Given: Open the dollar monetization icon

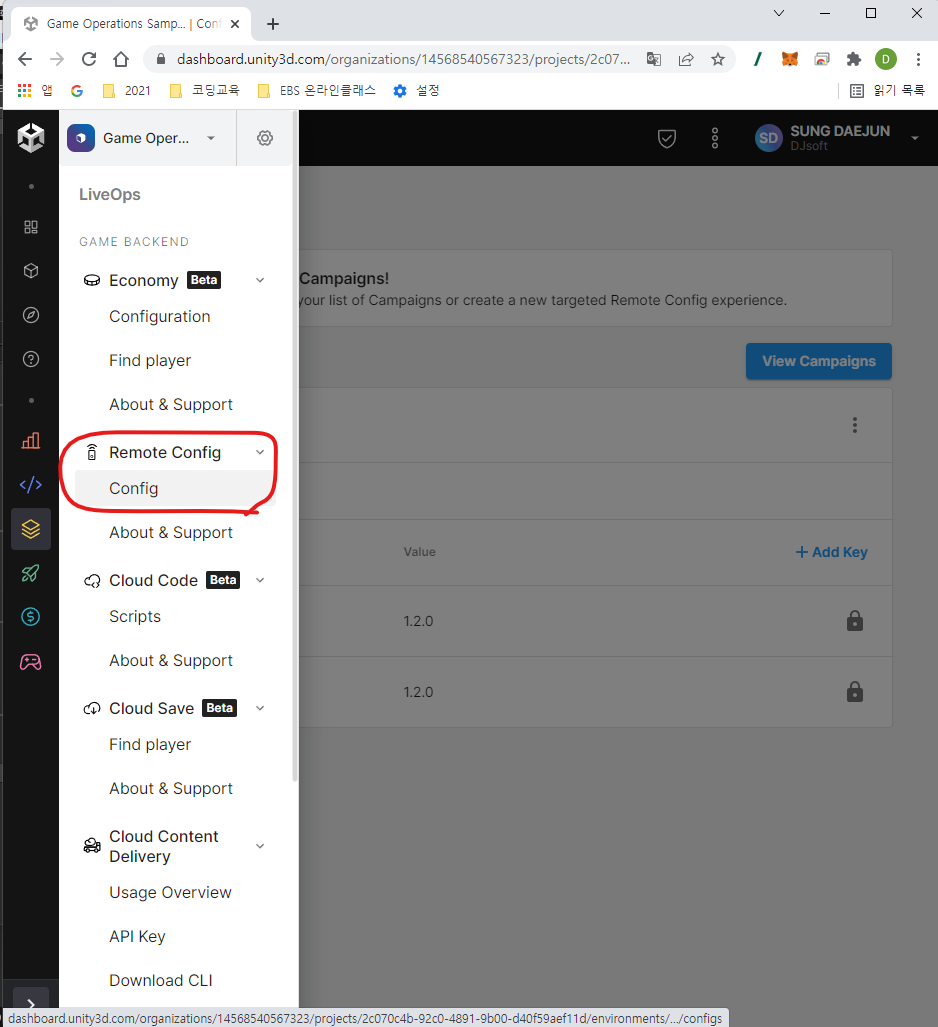Looking at the screenshot, I should (x=31, y=616).
